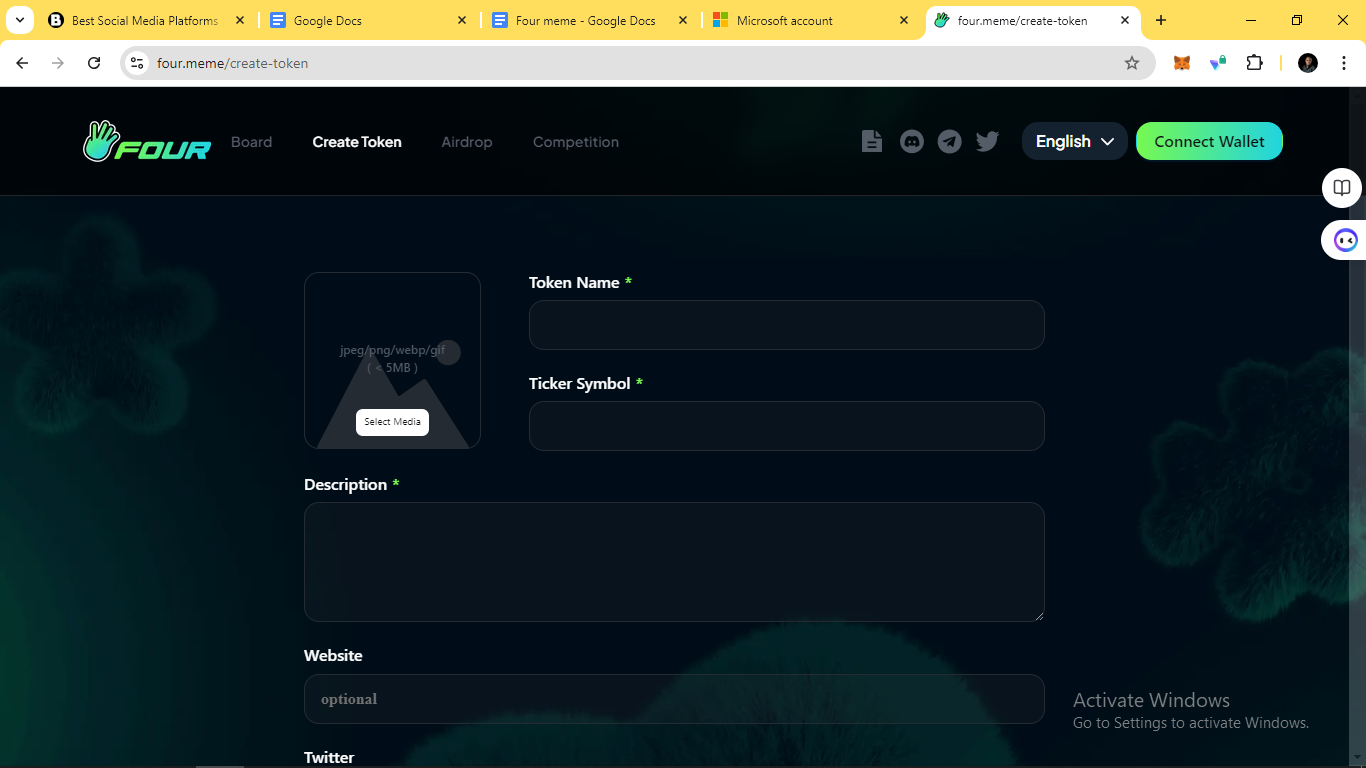Bookmark this page with the star icon
This screenshot has width=1366, height=768.
point(1132,63)
